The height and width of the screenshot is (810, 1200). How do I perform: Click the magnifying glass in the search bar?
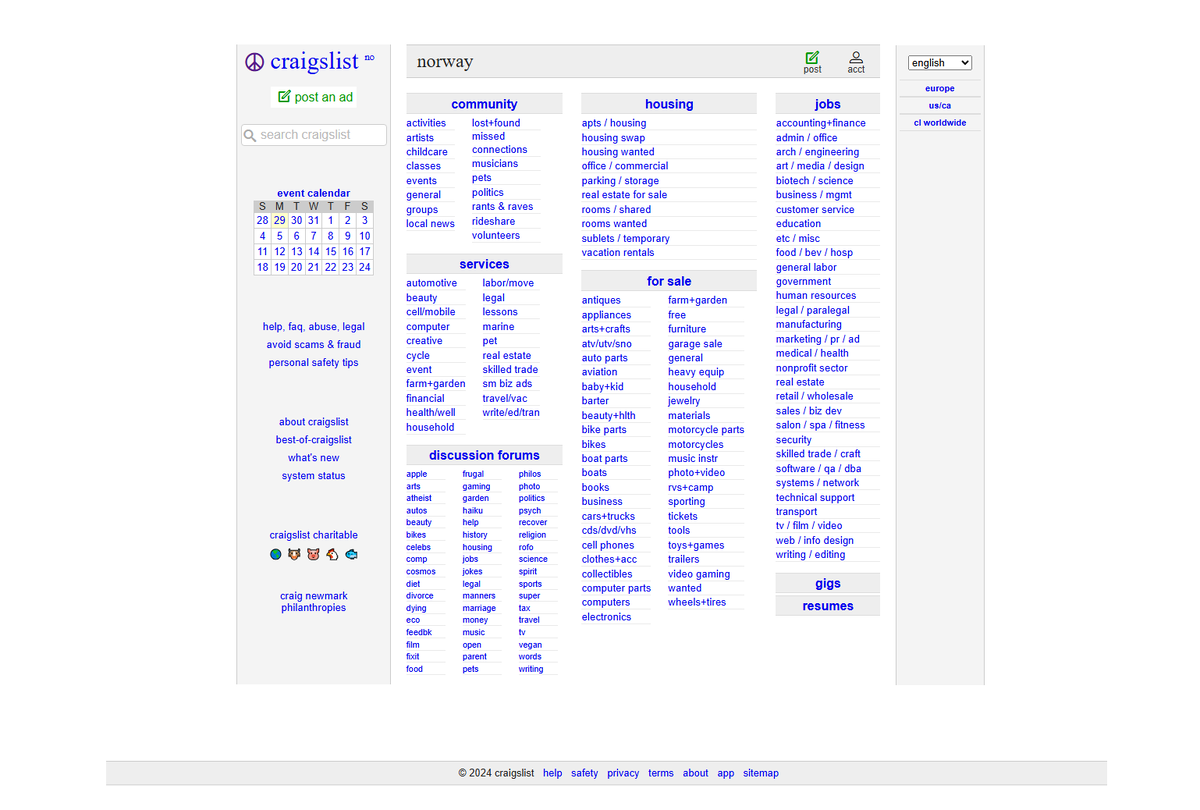click(249, 134)
